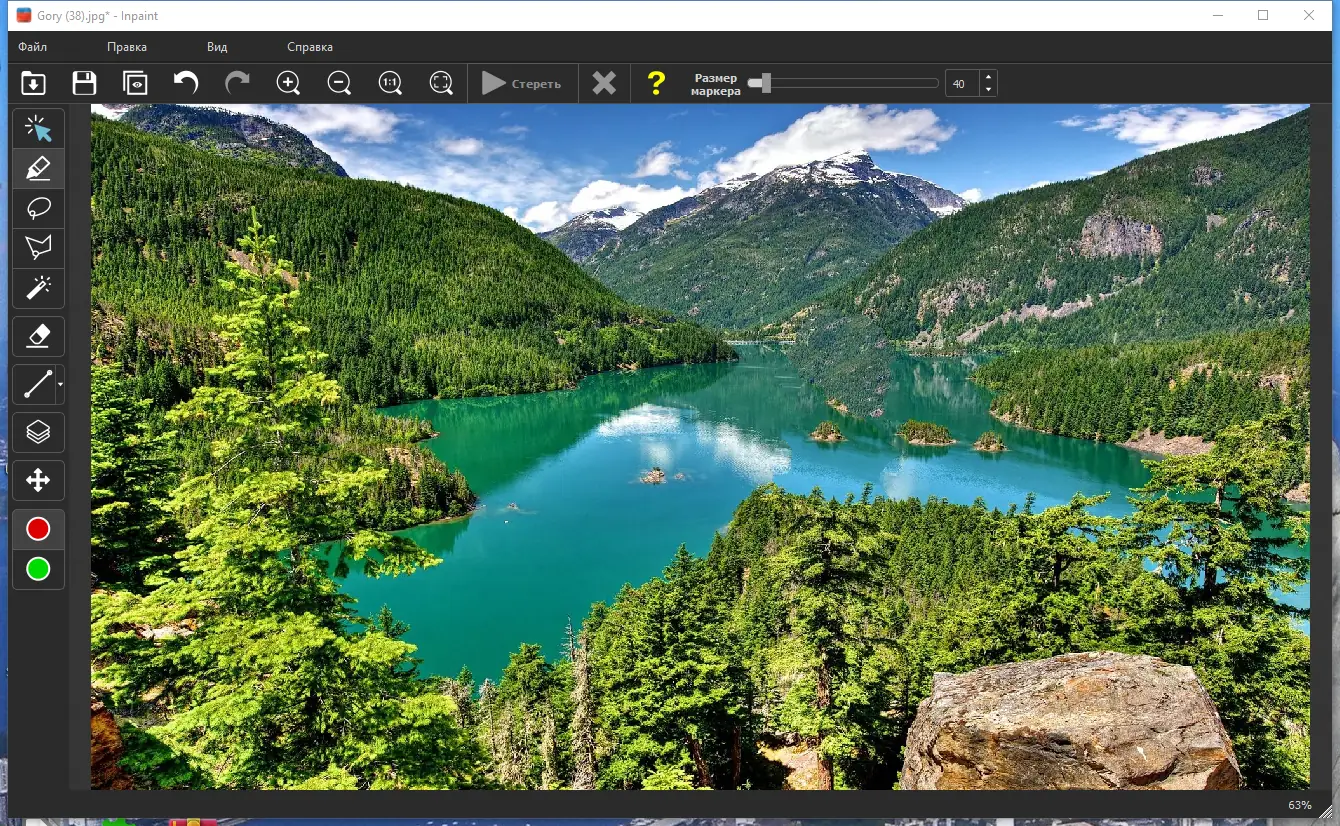Undo the last action
1340x826 pixels.
click(x=186, y=83)
